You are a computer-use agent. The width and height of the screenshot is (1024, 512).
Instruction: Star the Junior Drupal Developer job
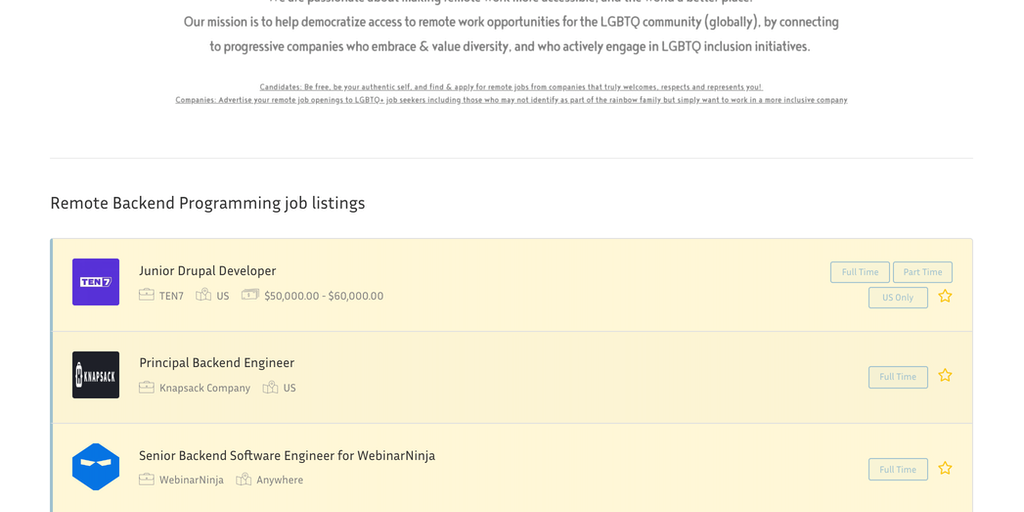[x=945, y=296]
